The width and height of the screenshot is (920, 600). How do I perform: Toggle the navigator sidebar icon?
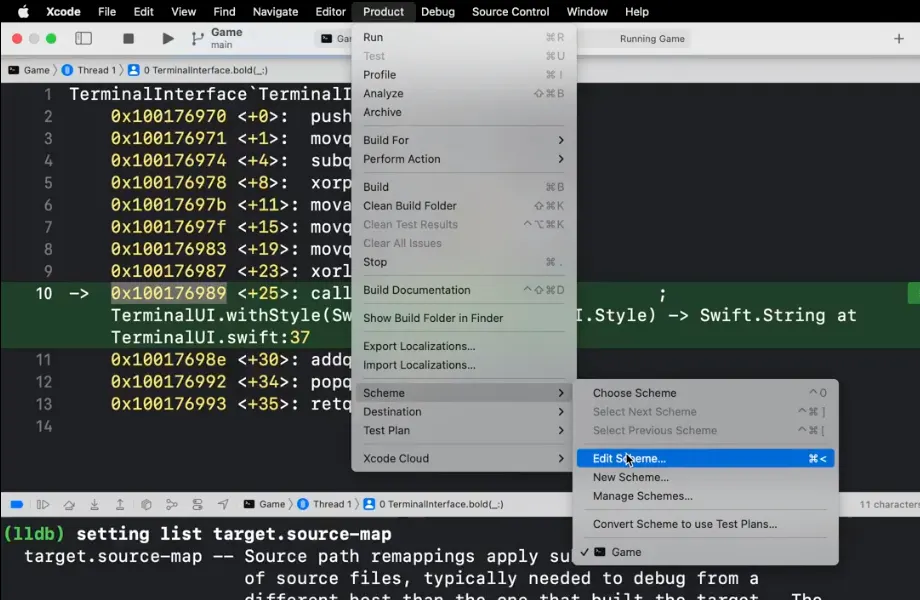point(83,39)
